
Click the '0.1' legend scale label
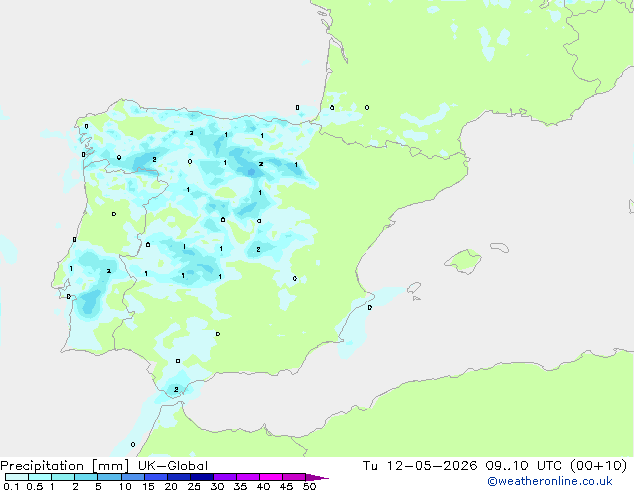[11, 486]
